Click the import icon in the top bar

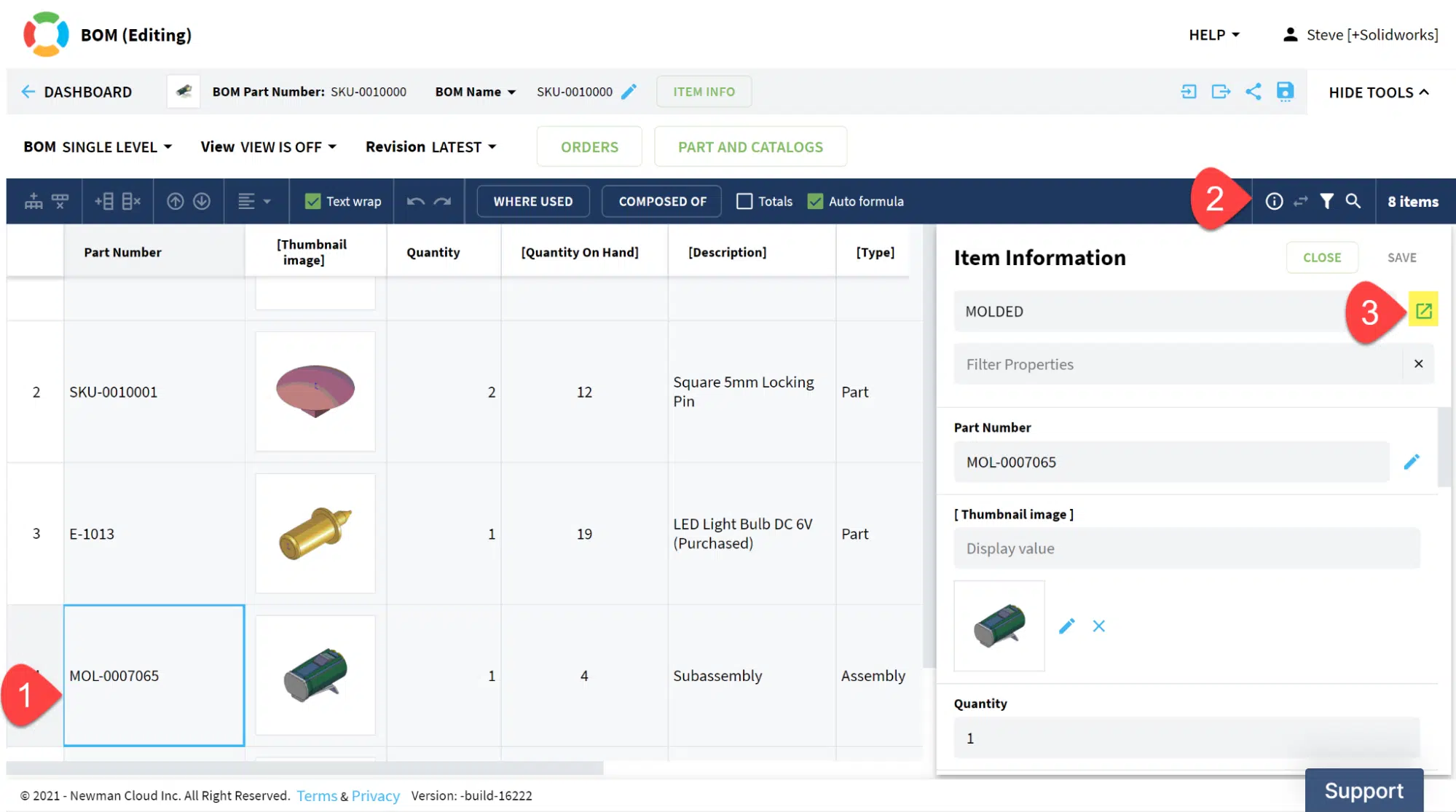pyautogui.click(x=1189, y=92)
